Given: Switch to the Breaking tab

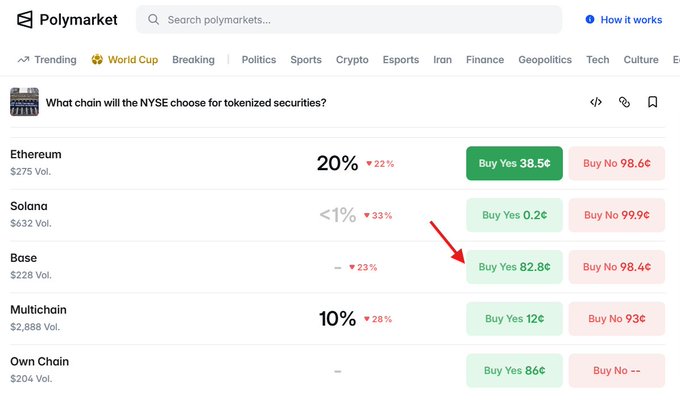Looking at the screenshot, I should coord(193,60).
